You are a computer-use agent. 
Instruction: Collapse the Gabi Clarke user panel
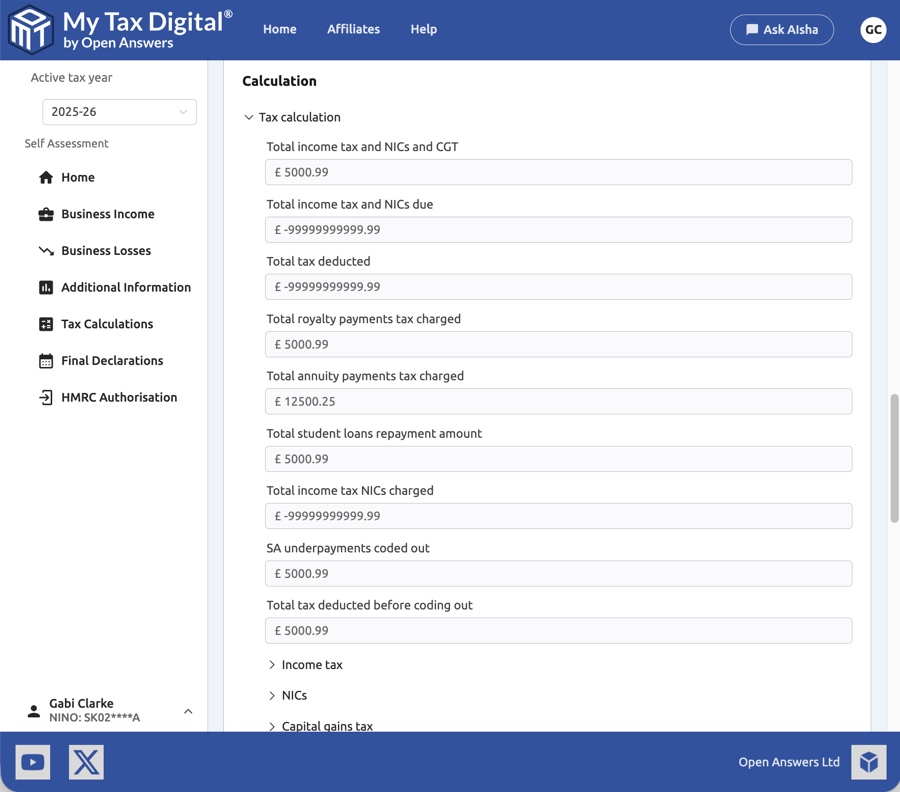[x=188, y=710]
